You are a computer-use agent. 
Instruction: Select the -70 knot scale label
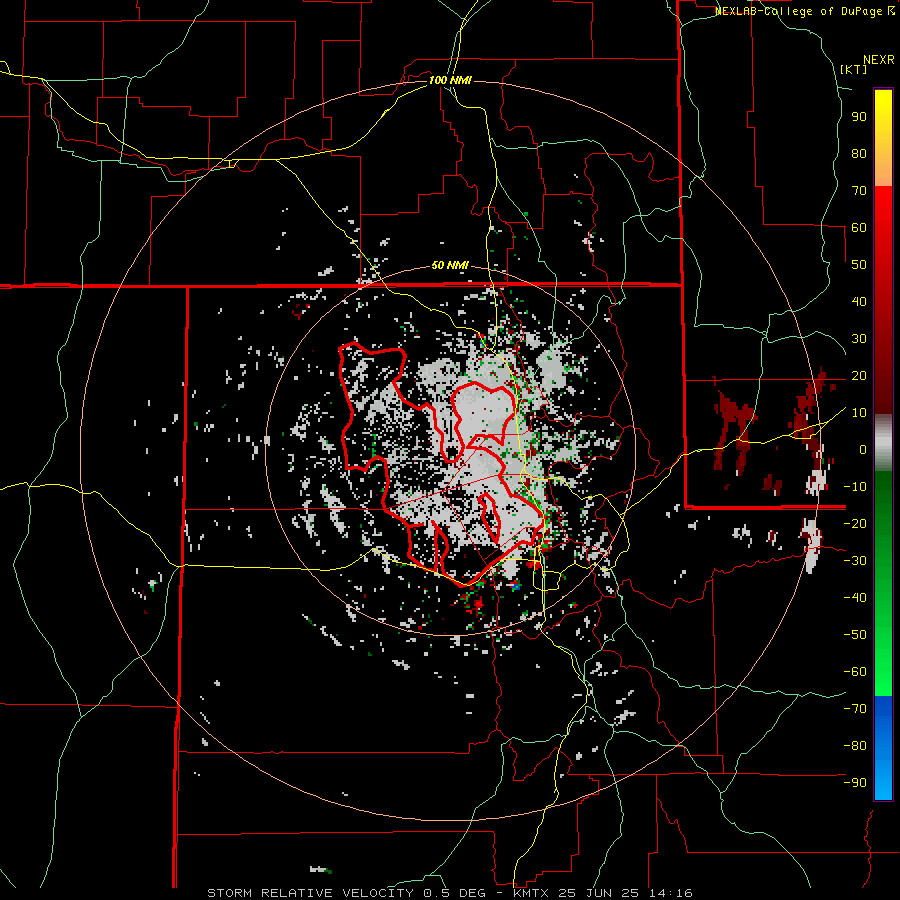[855, 708]
